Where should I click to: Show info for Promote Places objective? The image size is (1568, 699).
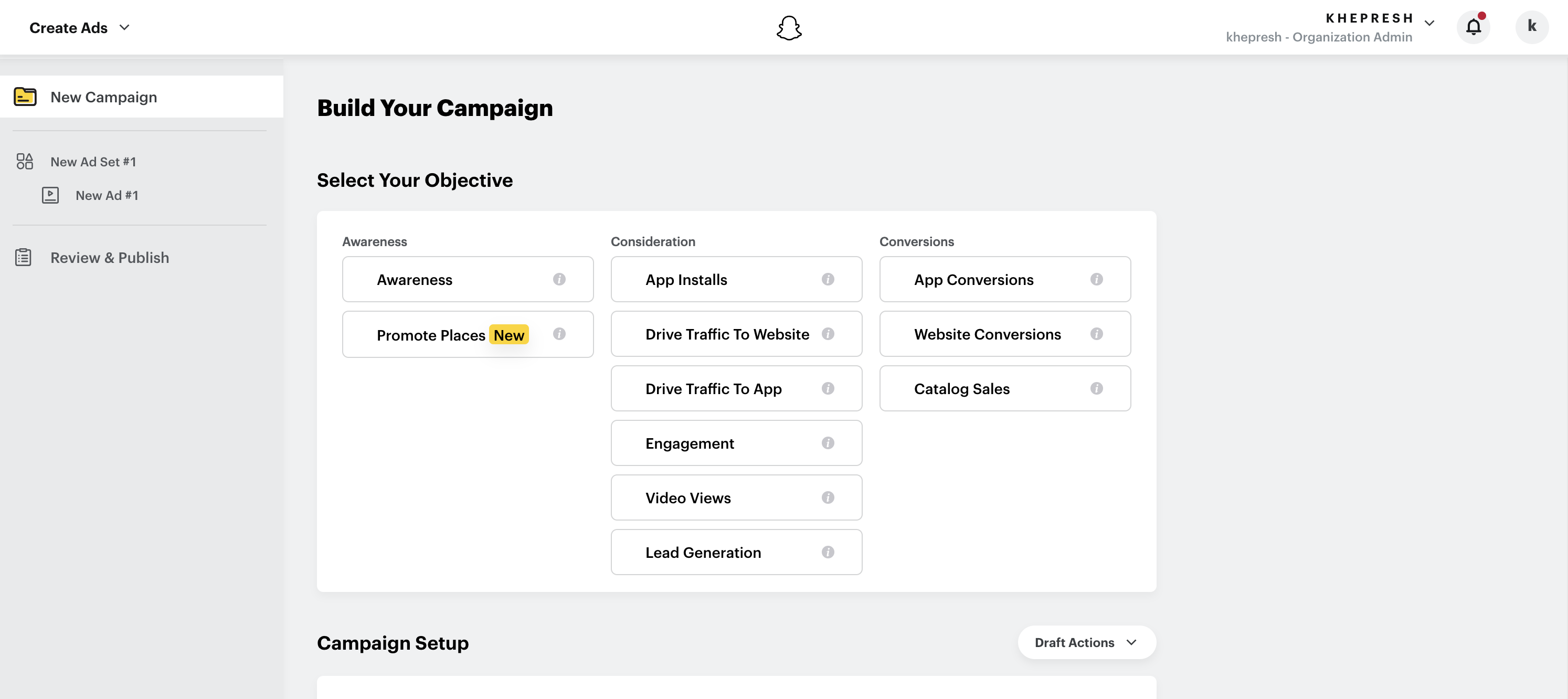point(559,334)
